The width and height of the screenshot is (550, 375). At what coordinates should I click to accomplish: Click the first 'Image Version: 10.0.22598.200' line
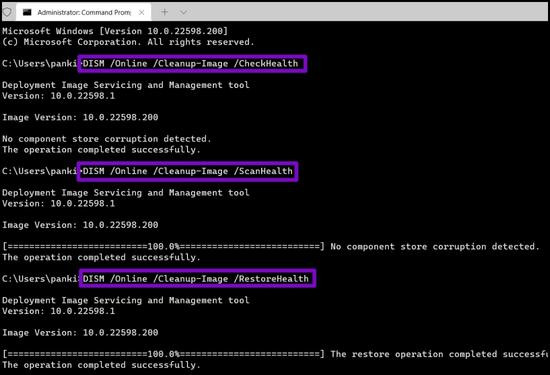point(80,118)
